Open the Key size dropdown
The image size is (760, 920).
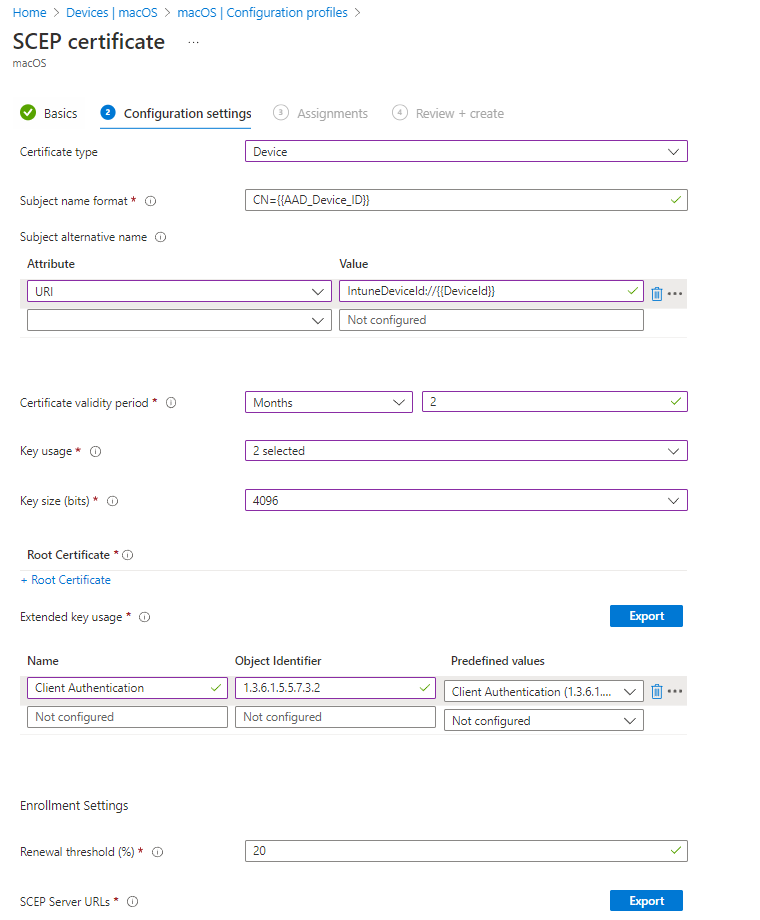click(466, 500)
